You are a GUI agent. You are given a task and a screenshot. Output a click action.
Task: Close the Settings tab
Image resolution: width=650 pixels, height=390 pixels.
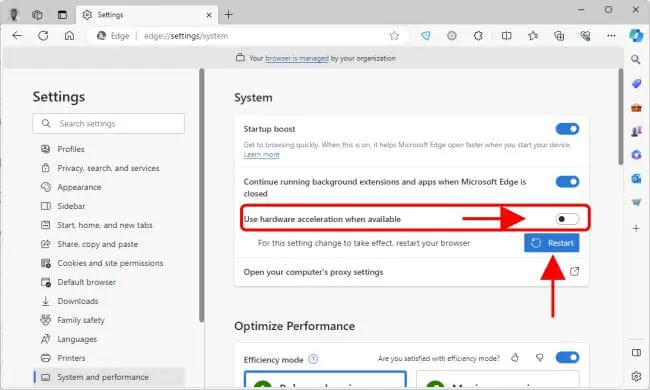click(209, 15)
